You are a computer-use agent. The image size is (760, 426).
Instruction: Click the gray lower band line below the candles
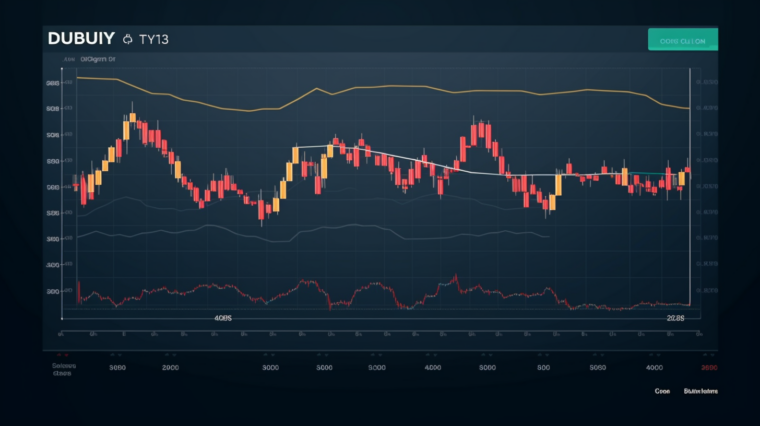coord(300,236)
